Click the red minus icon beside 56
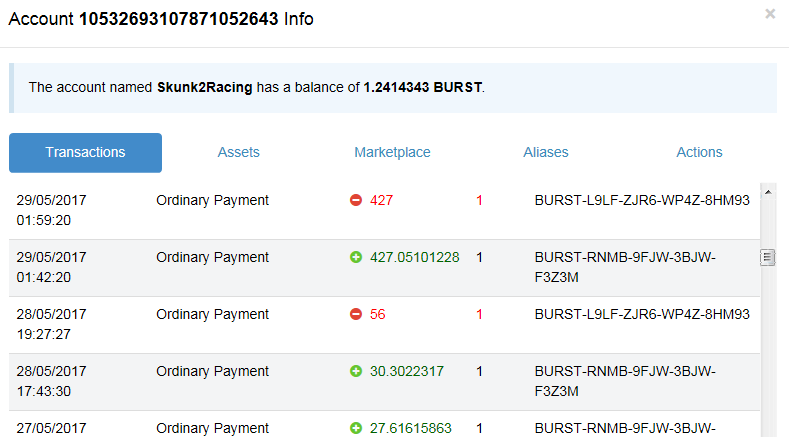Screen dimensions: 789x437 tap(356, 314)
